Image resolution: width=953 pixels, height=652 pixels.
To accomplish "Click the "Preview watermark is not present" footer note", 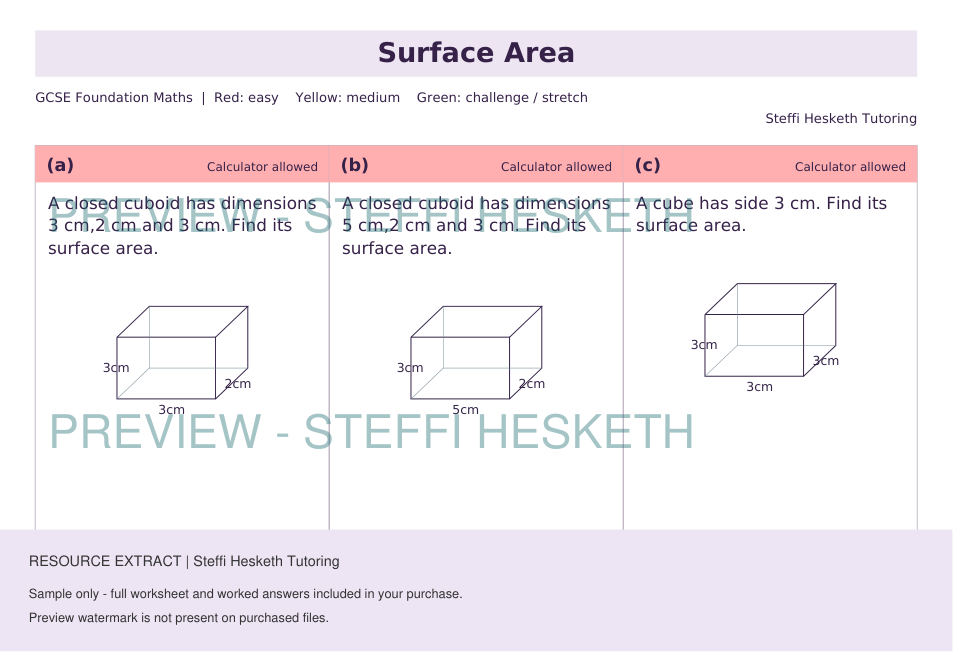I will click(179, 618).
